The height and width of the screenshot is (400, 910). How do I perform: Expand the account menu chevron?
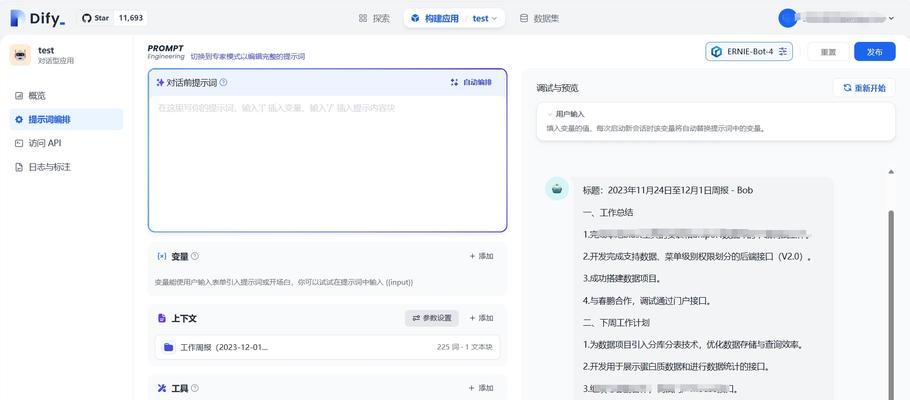891,19
